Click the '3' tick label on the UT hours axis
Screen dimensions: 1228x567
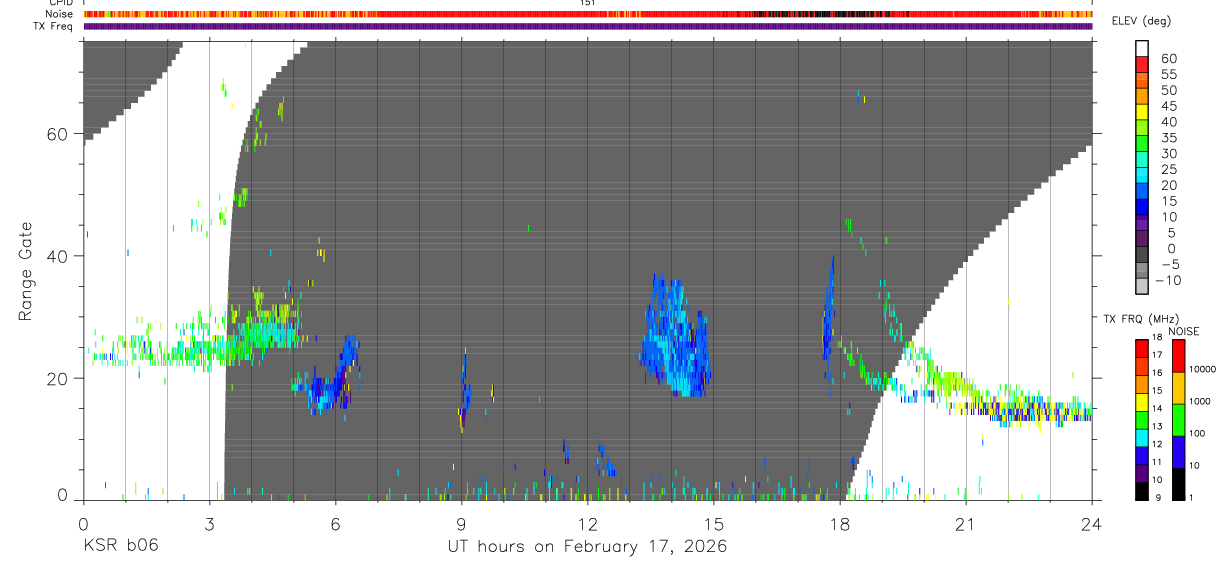coord(208,523)
